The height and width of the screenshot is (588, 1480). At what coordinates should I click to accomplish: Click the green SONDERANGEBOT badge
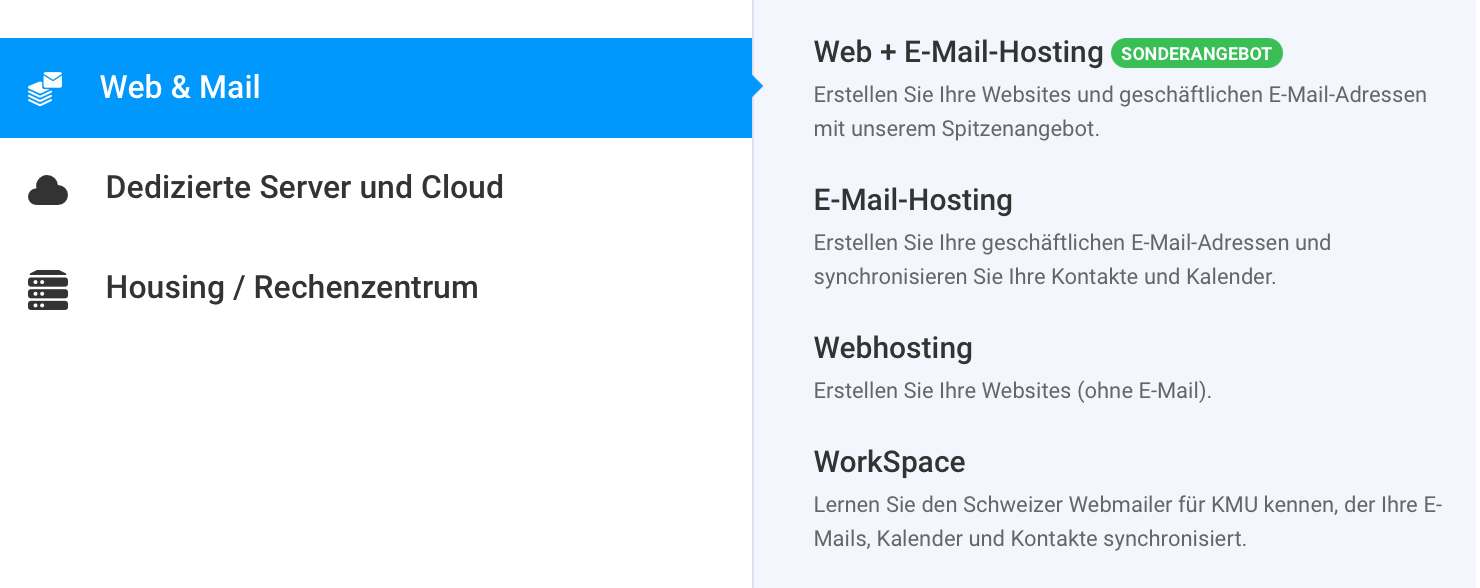pyautogui.click(x=1196, y=53)
